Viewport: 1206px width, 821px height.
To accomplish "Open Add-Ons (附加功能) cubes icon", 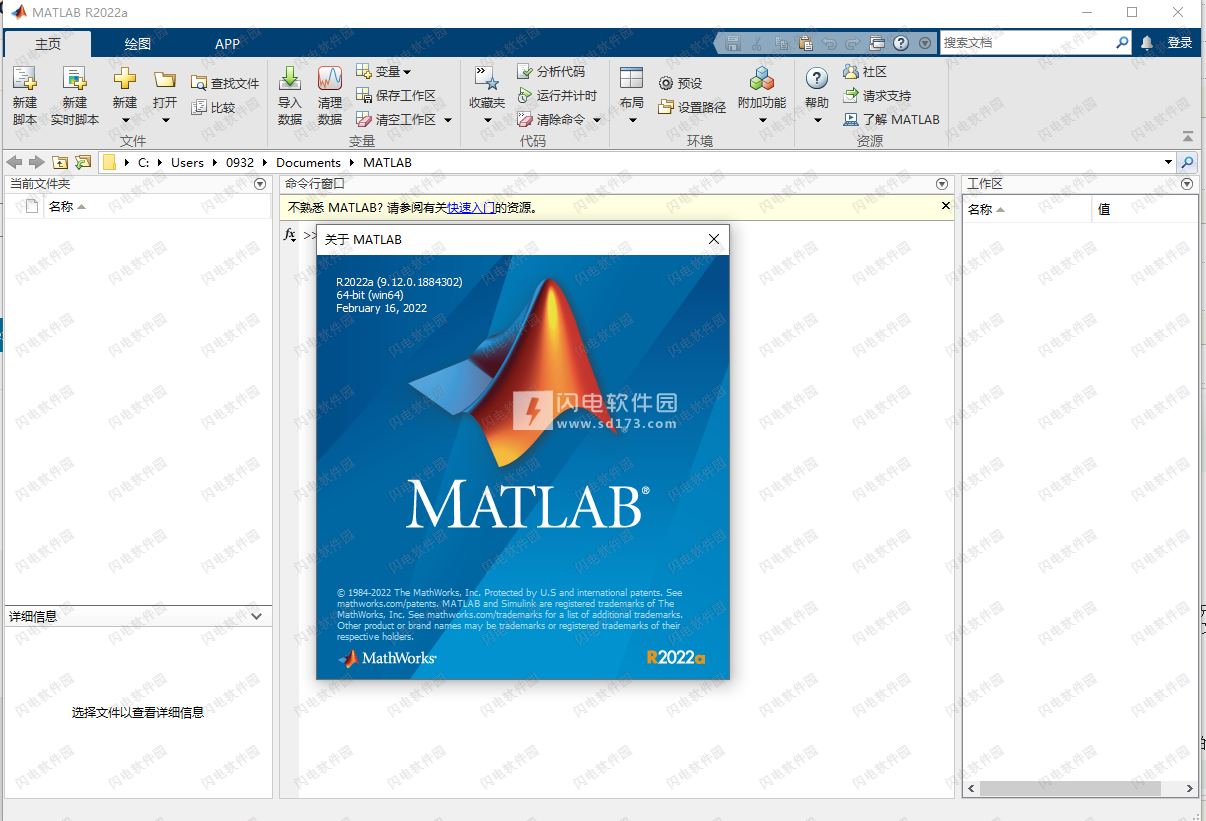I will pos(762,79).
